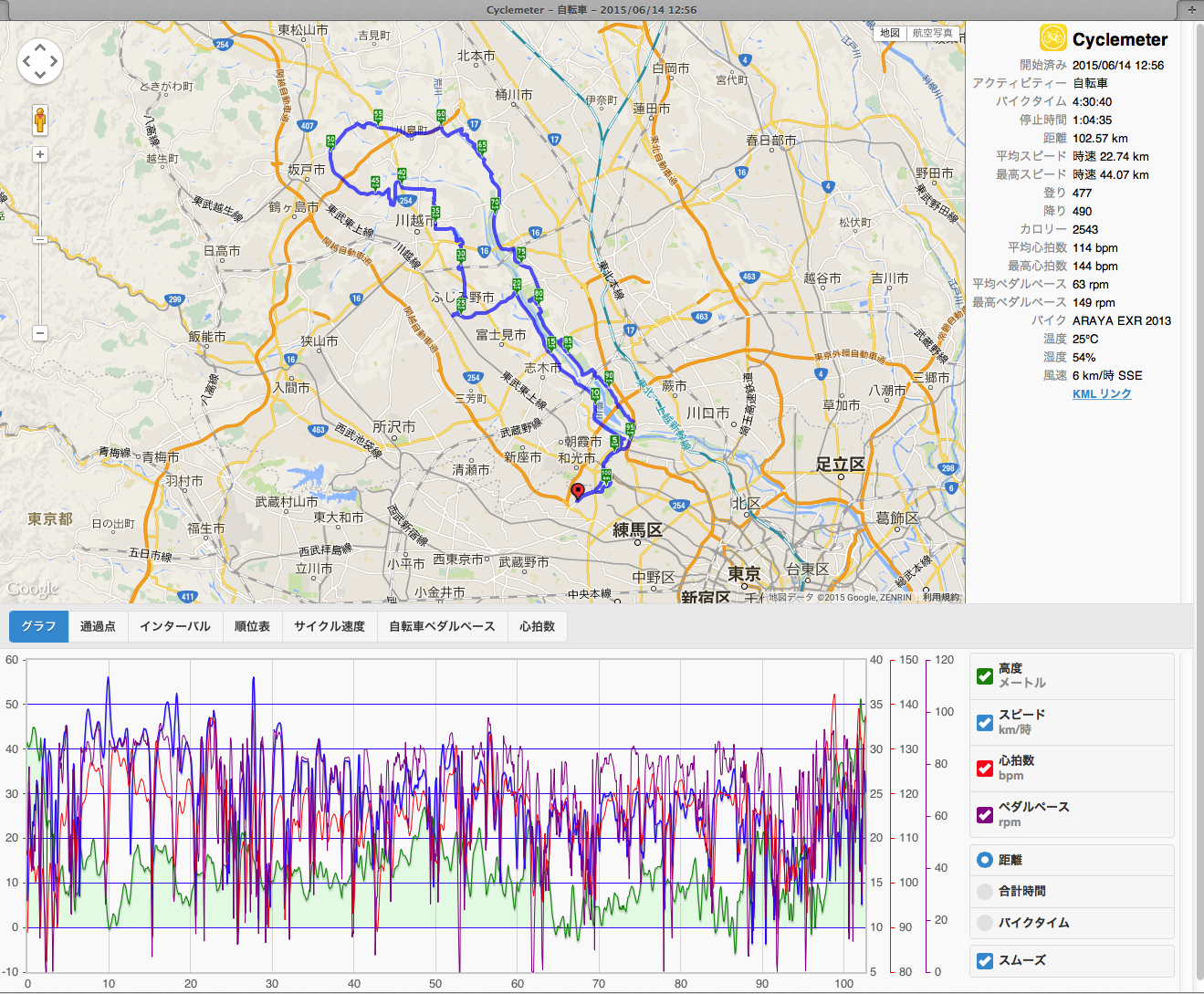Toggle the スピード speed graph checkbox
The width and height of the screenshot is (1204, 994).
[x=985, y=722]
